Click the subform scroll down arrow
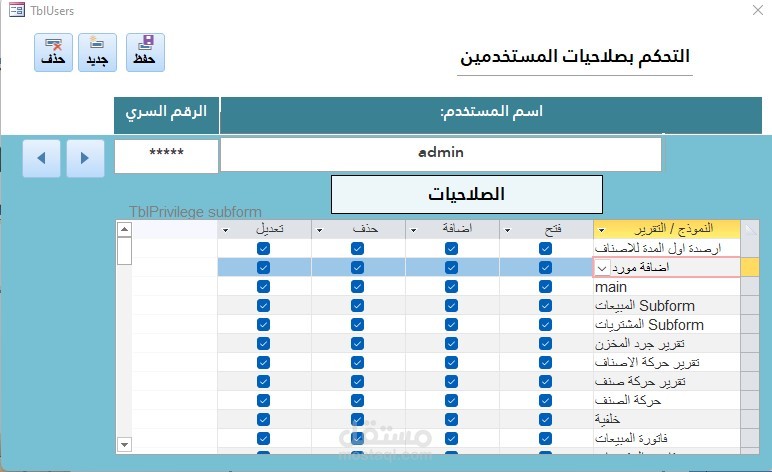This screenshot has width=772, height=472. pyautogui.click(x=125, y=444)
